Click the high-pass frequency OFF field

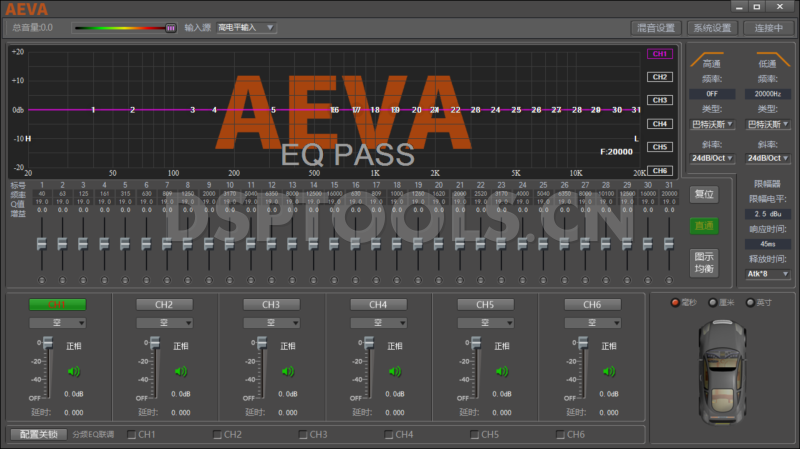[712, 94]
